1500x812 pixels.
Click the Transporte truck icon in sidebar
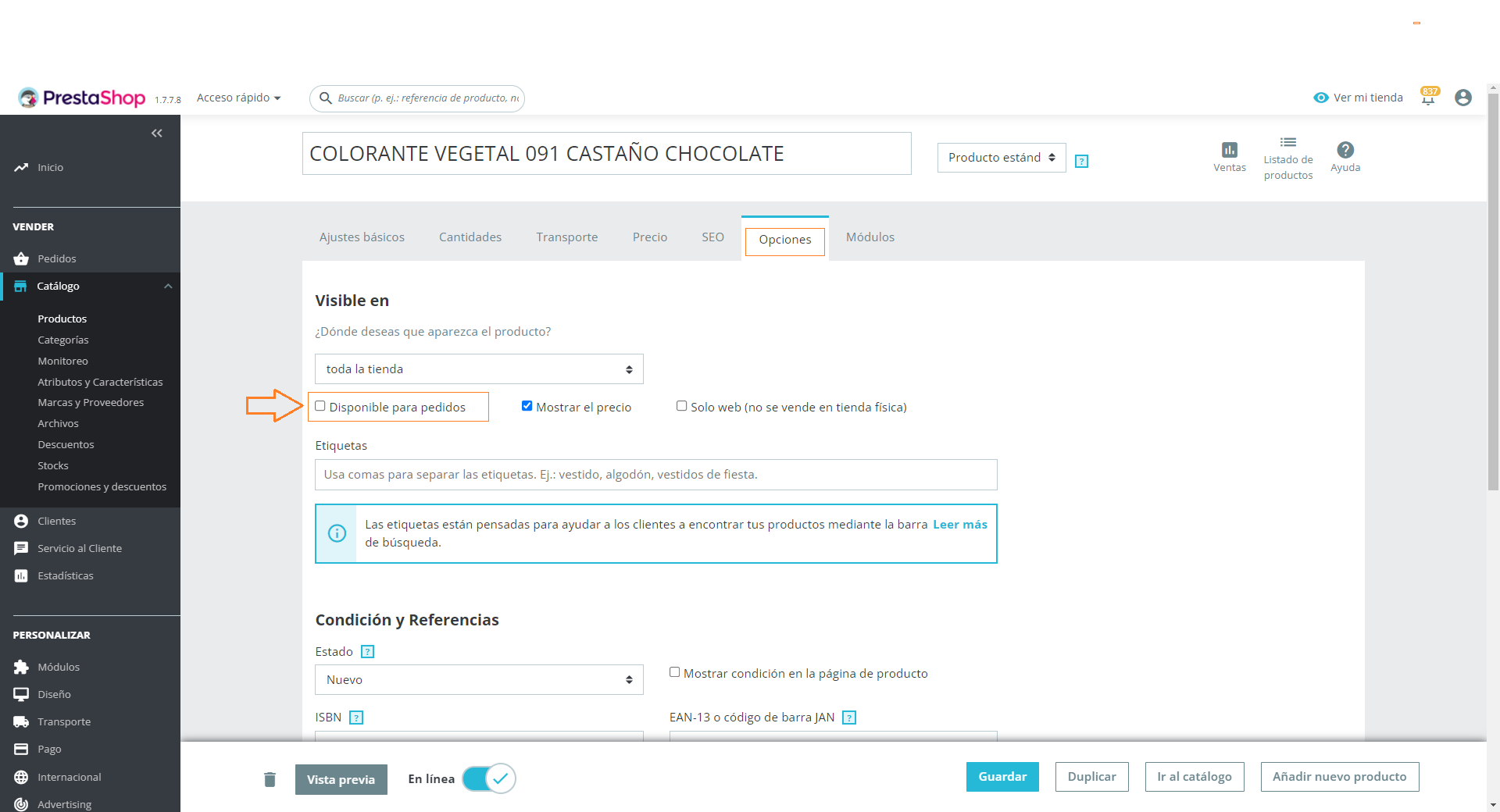[21, 721]
